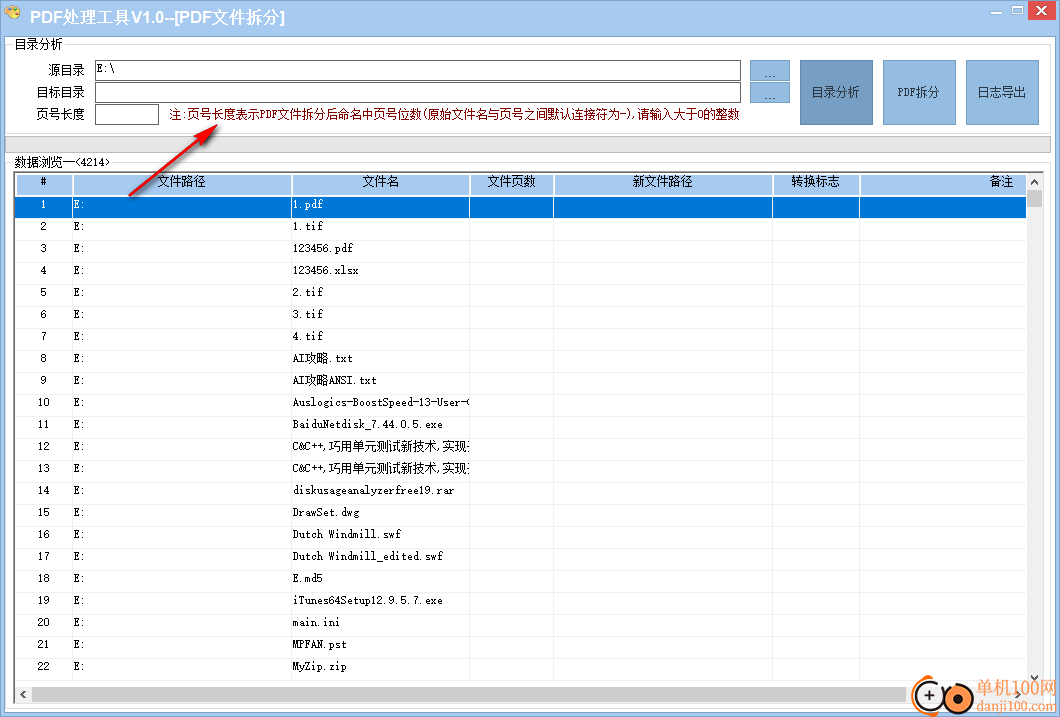This screenshot has height=717, width=1060.
Task: Sort by the 新文件路径 column header
Action: [x=663, y=182]
